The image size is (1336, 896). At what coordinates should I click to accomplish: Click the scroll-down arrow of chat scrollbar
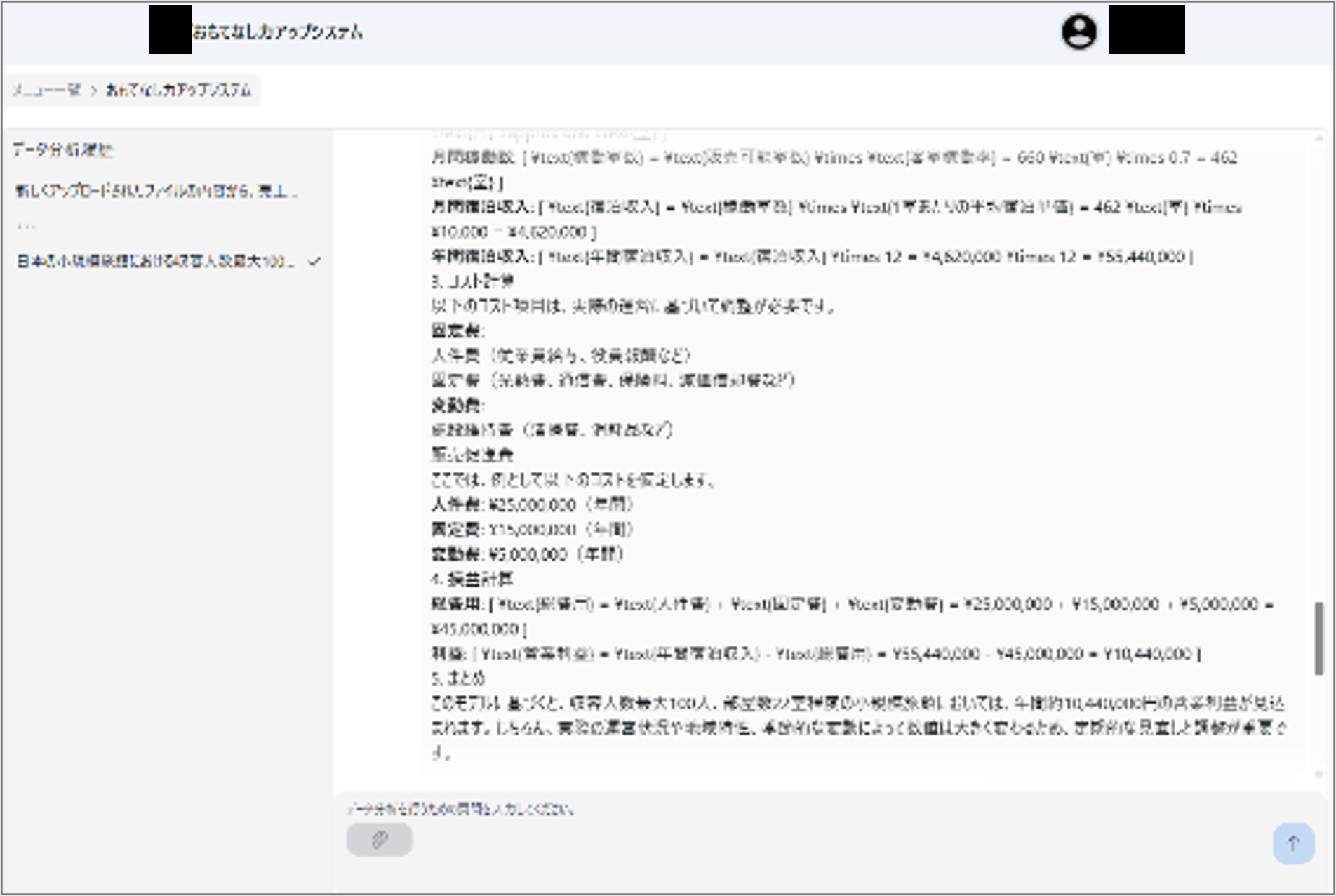click(x=1318, y=774)
